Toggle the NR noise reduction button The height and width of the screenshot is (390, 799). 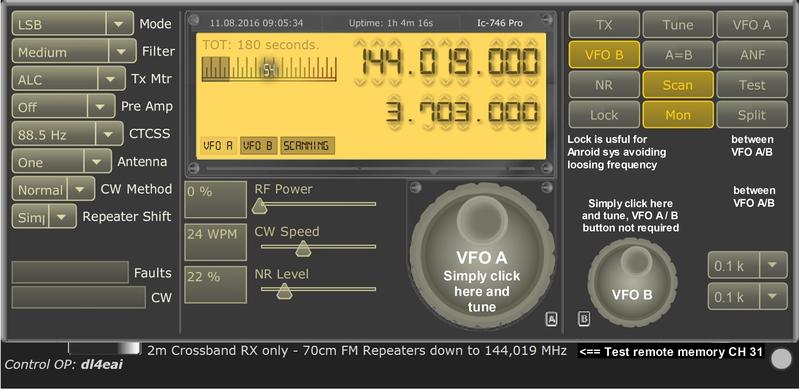click(x=604, y=85)
